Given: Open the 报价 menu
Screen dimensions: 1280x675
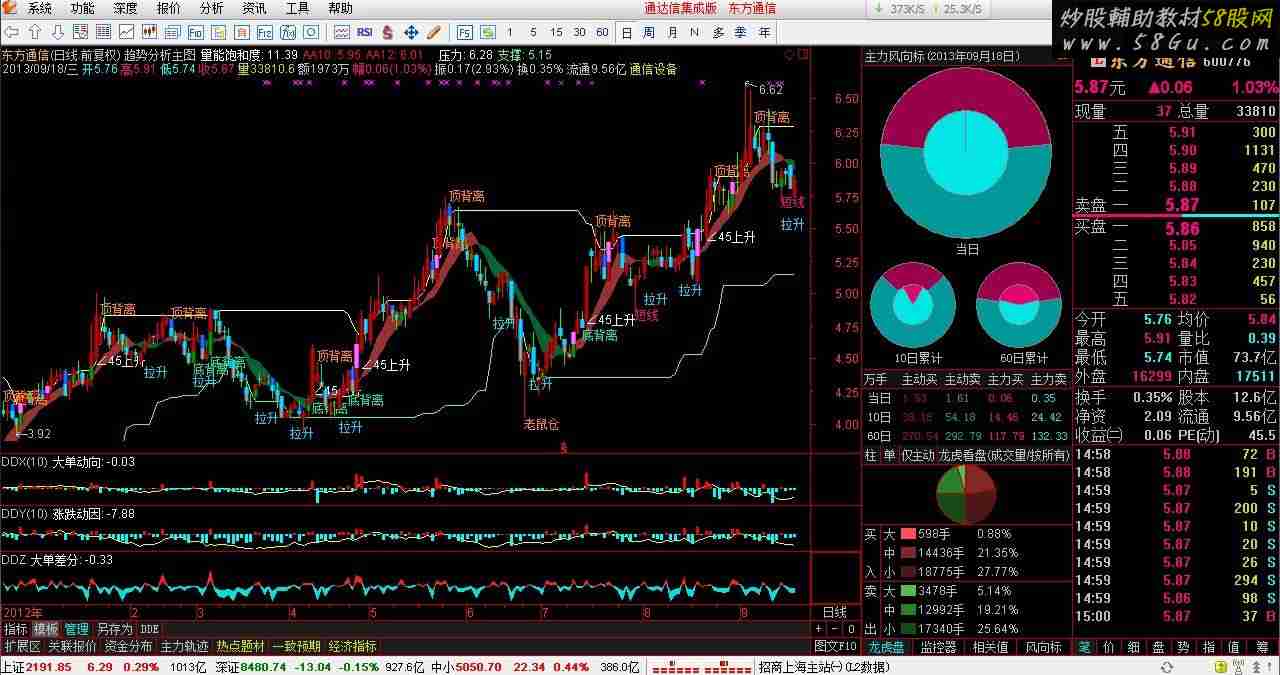Looking at the screenshot, I should pyautogui.click(x=169, y=8).
